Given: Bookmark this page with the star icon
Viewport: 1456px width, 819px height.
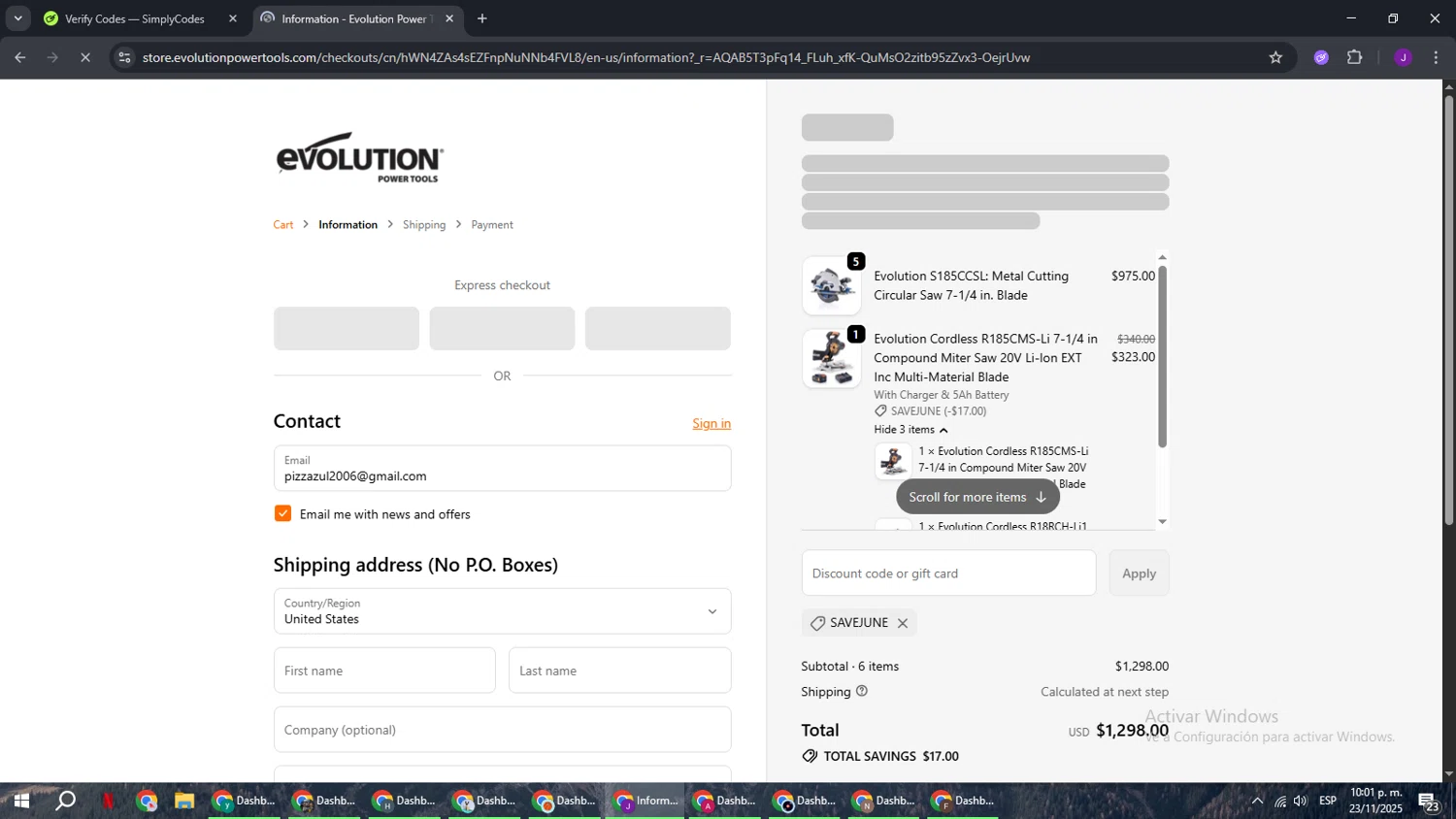Looking at the screenshot, I should click(1275, 57).
